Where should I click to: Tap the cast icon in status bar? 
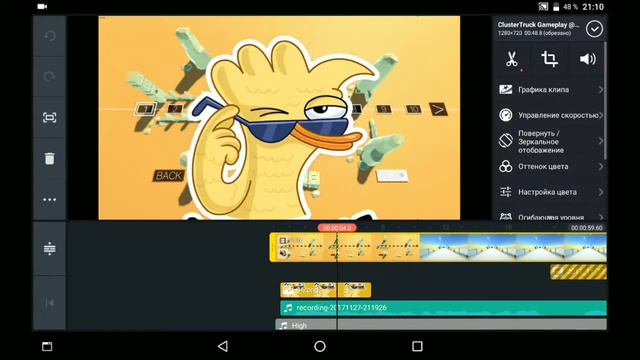pyautogui.click(x=543, y=7)
